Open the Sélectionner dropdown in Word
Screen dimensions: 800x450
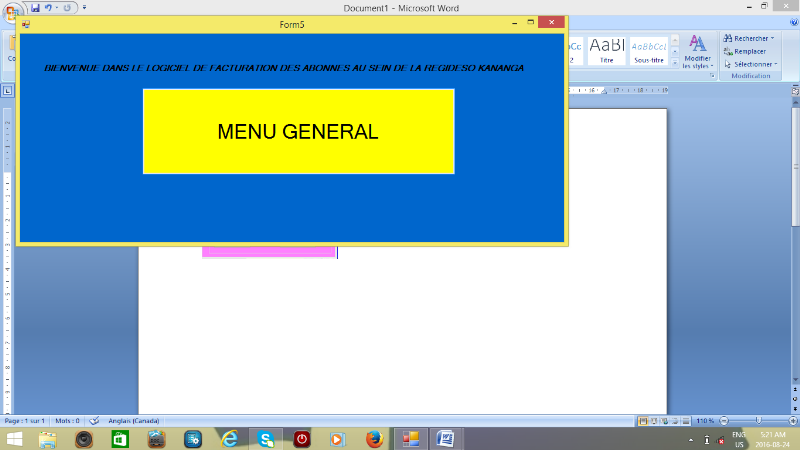[751, 64]
